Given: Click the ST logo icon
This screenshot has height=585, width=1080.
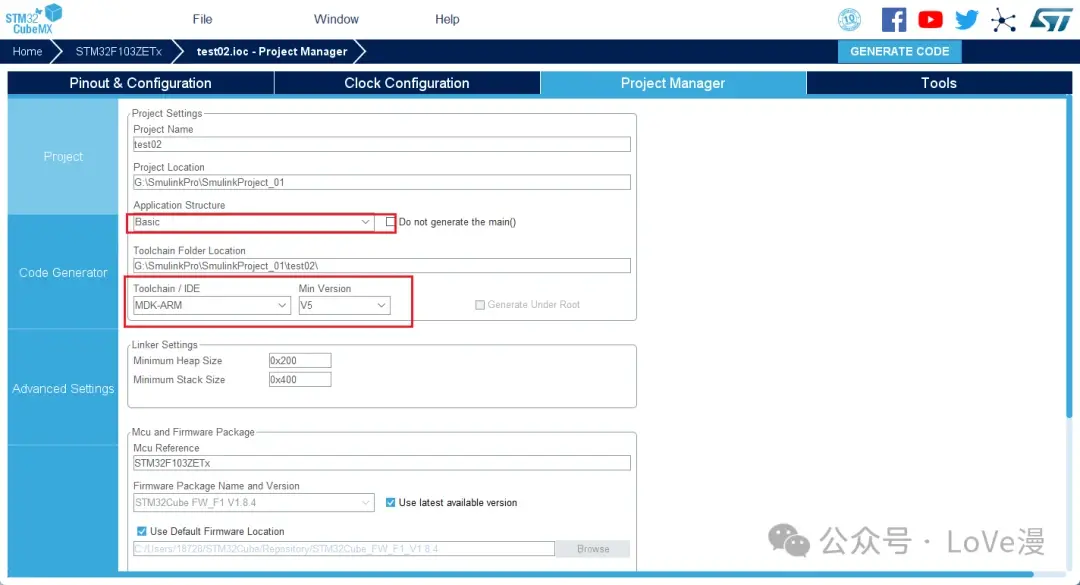Looking at the screenshot, I should click(x=1050, y=19).
